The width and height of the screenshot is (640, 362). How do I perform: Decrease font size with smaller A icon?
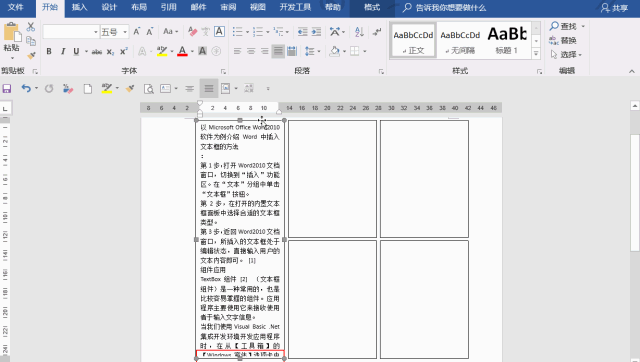coord(150,31)
